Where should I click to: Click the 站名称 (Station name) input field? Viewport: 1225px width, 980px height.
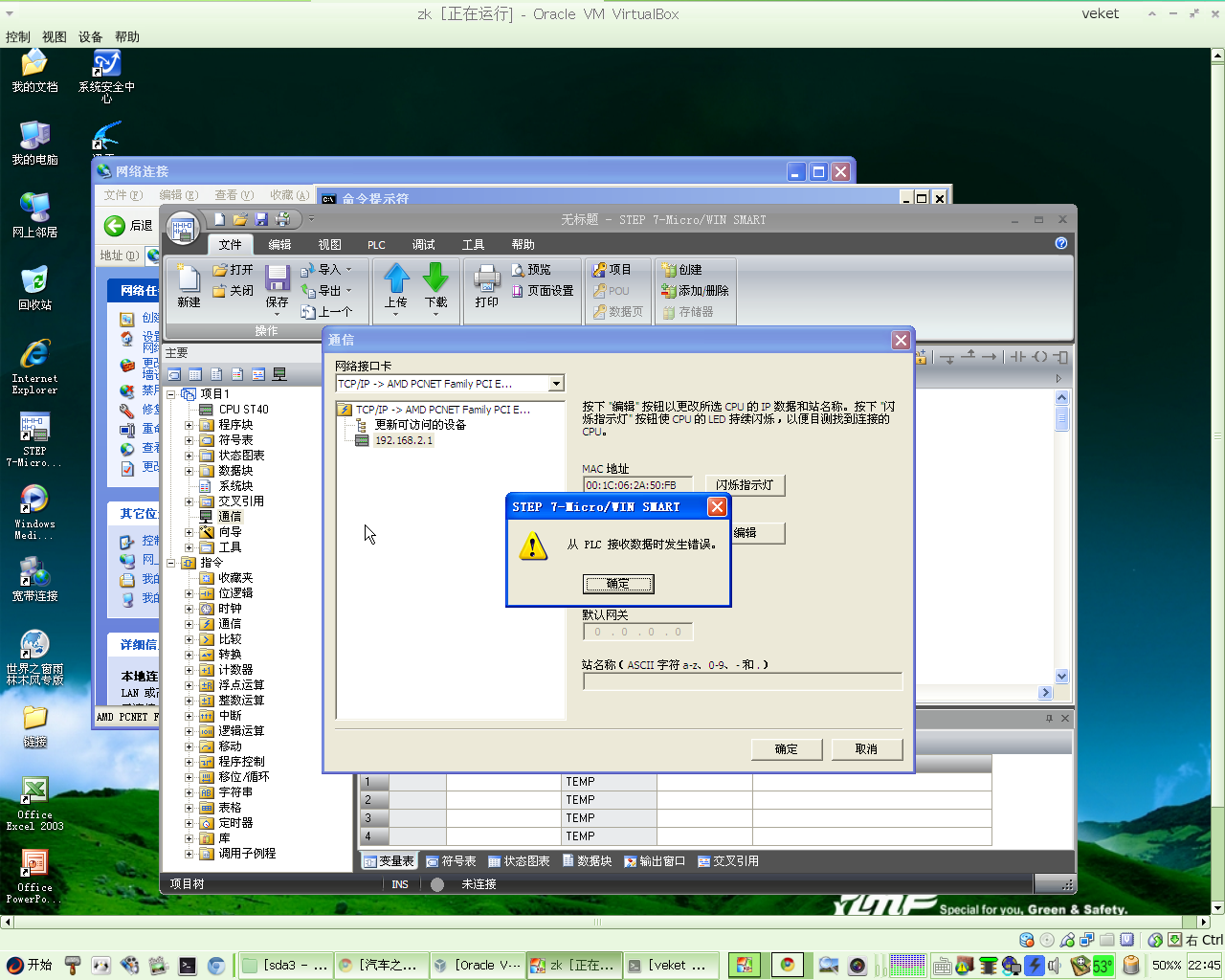pyautogui.click(x=743, y=681)
